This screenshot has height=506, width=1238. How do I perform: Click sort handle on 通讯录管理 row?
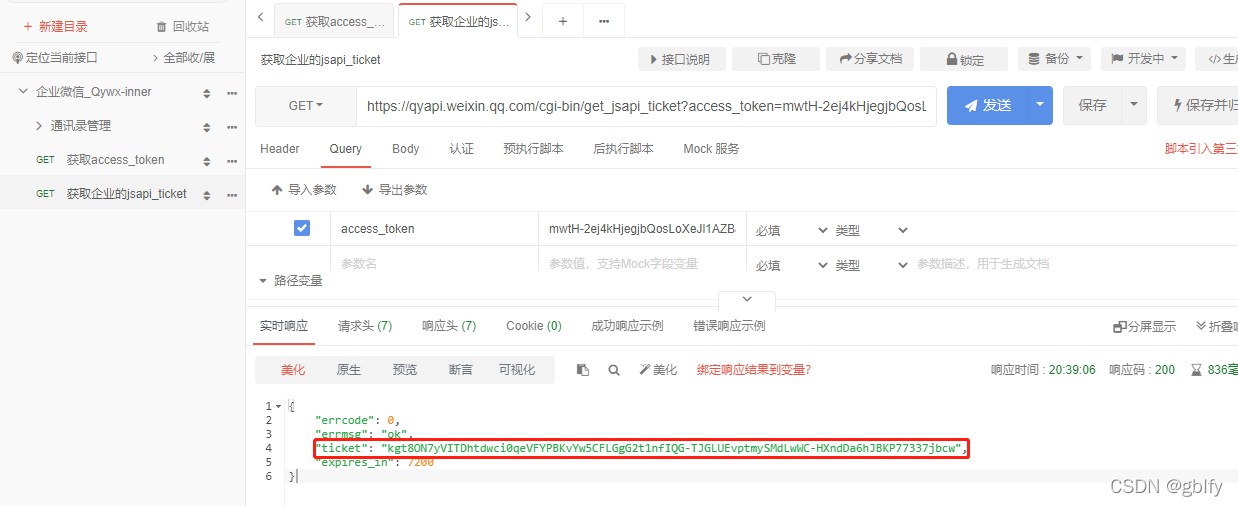point(207,127)
